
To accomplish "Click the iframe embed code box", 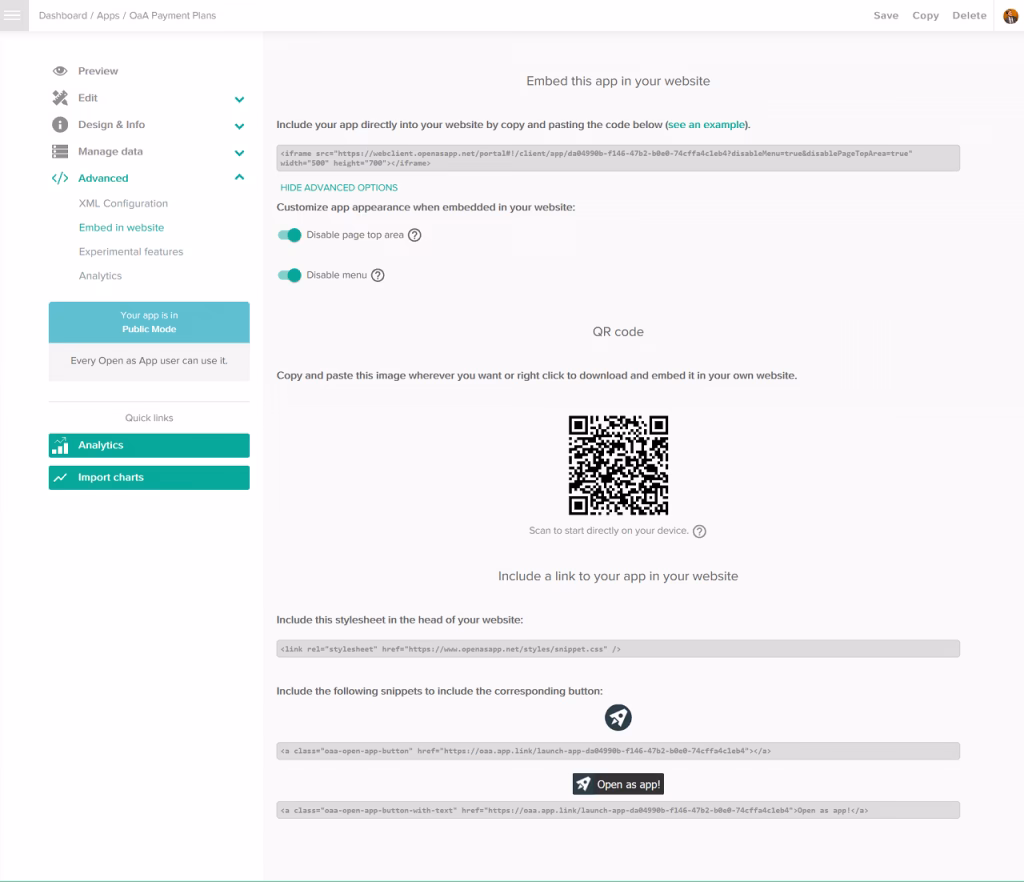I will tap(618, 158).
